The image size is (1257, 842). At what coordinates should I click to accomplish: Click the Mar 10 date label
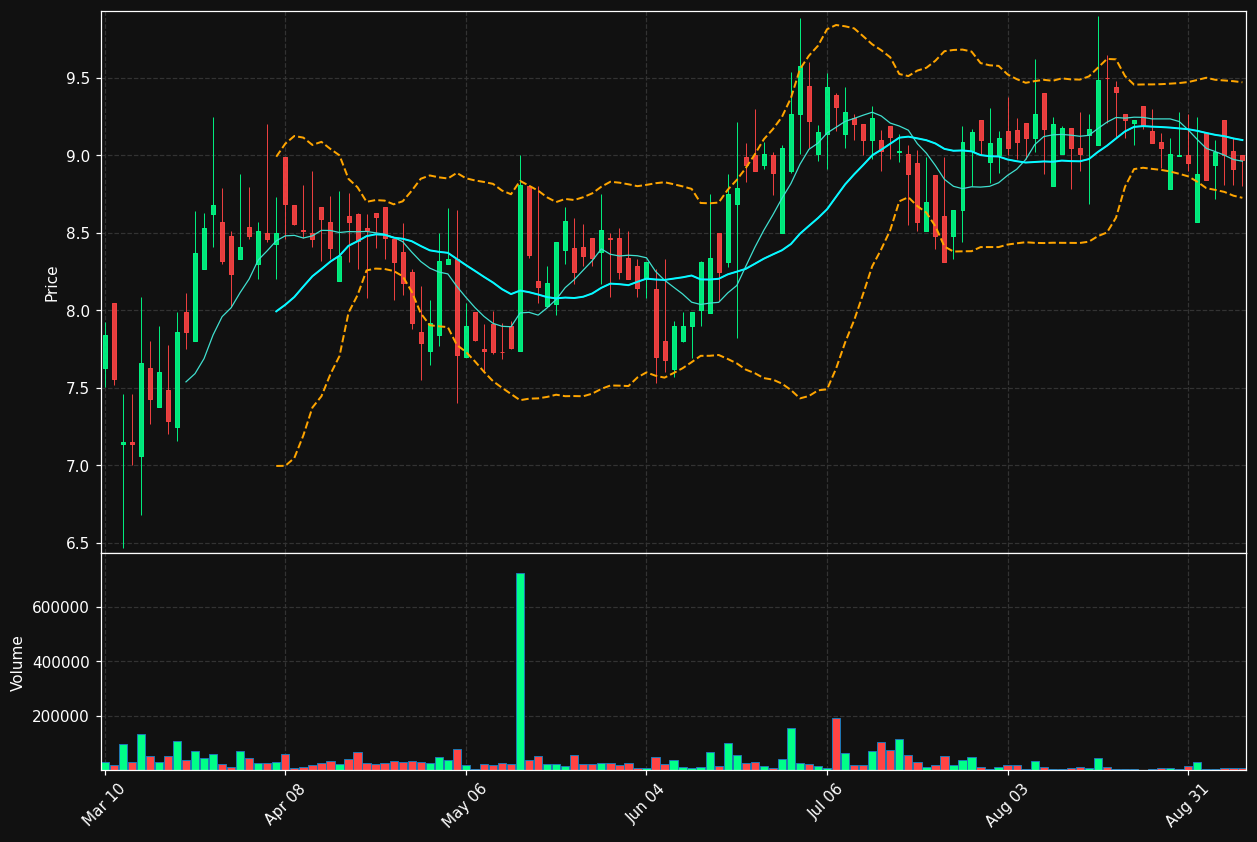point(103,804)
